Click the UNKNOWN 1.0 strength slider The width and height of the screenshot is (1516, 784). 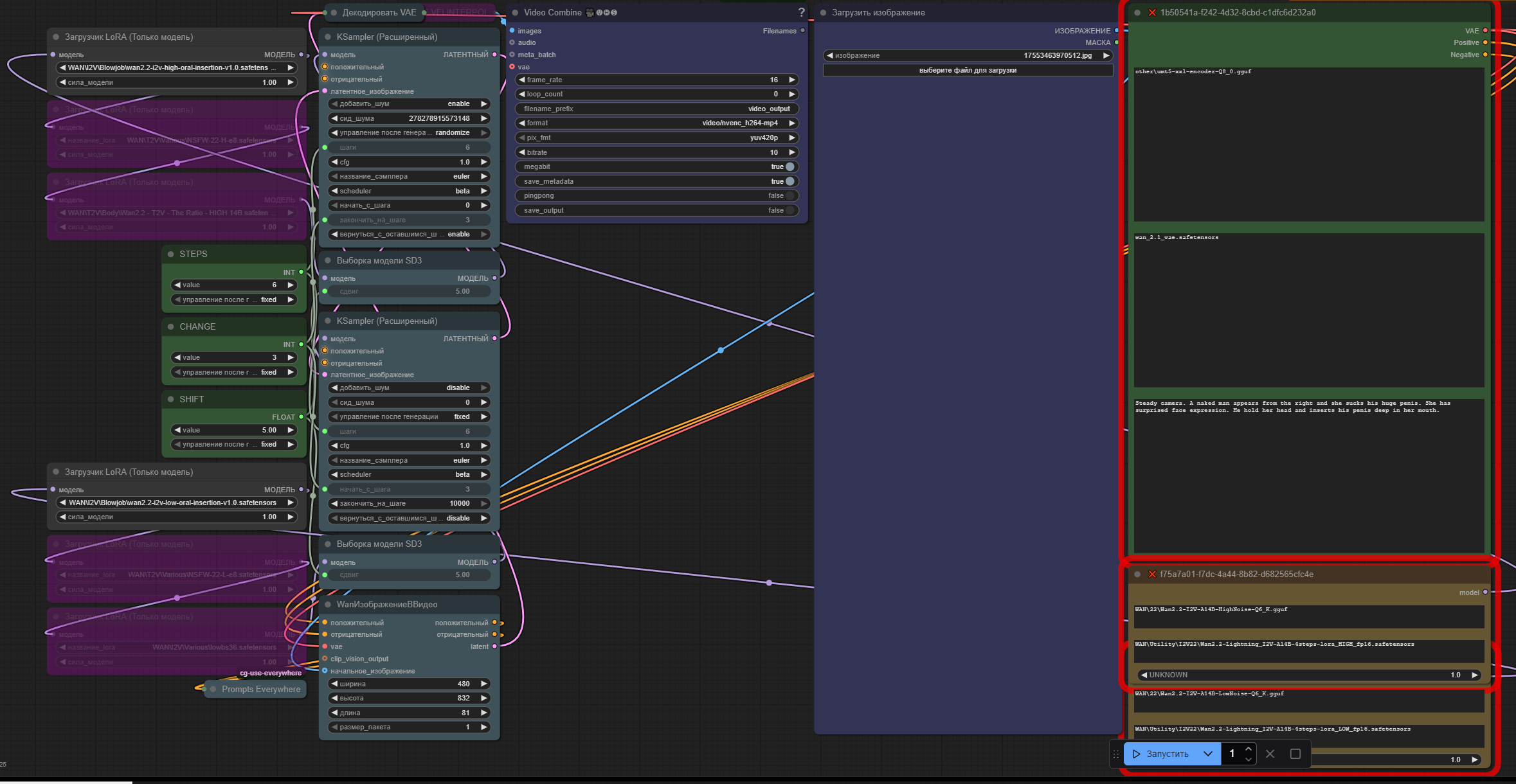pos(1308,675)
